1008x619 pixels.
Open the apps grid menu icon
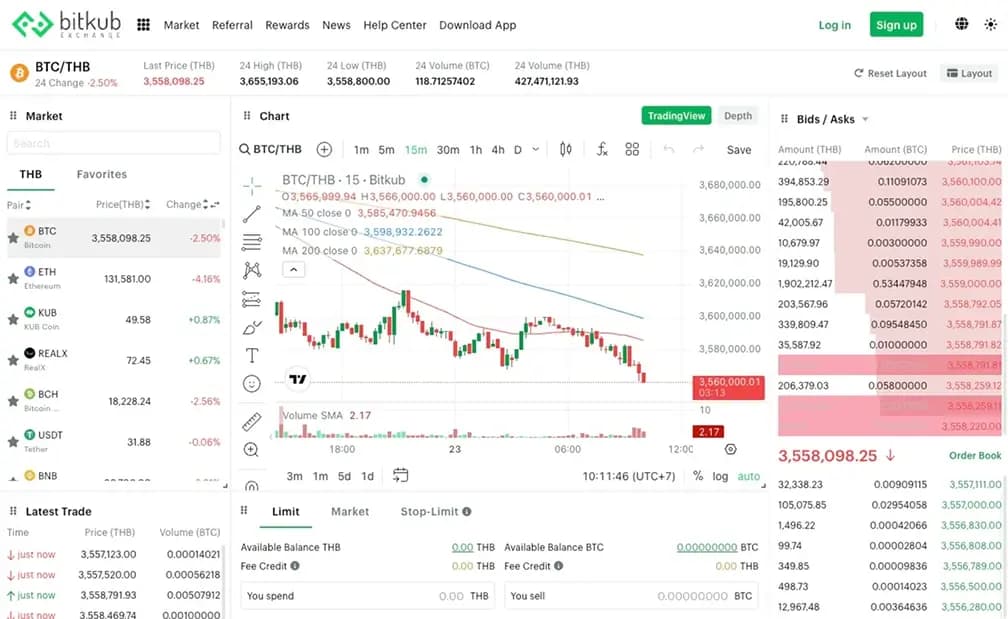[x=143, y=25]
